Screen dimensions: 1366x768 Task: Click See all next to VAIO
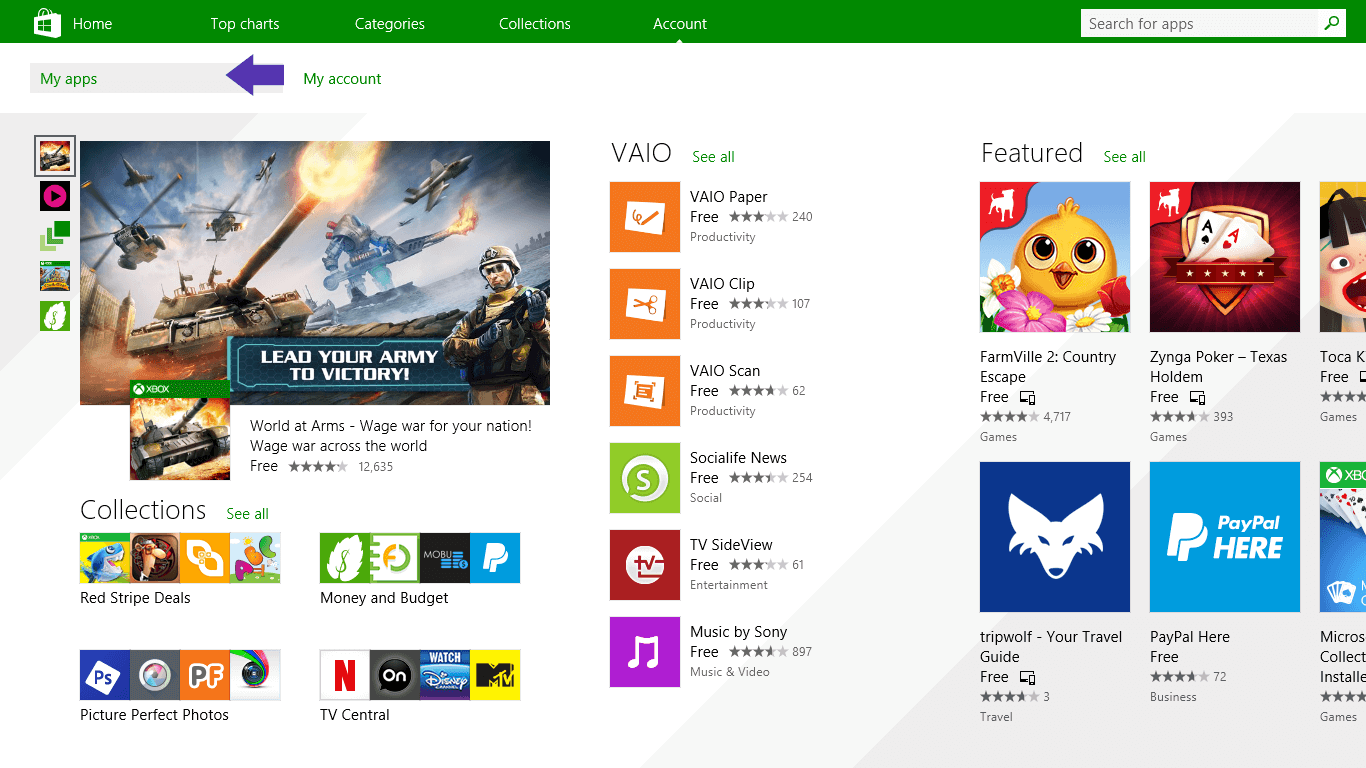point(713,157)
